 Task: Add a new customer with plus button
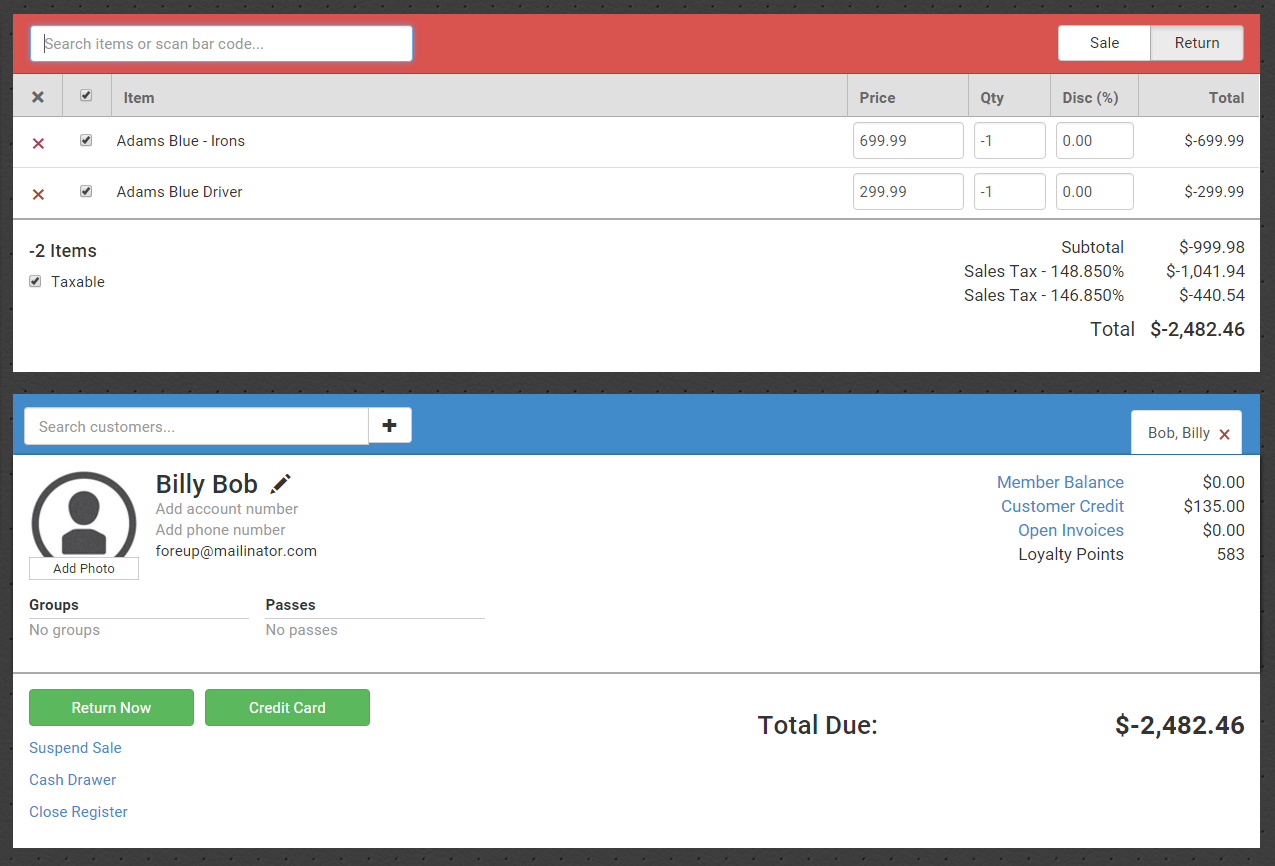click(x=389, y=426)
